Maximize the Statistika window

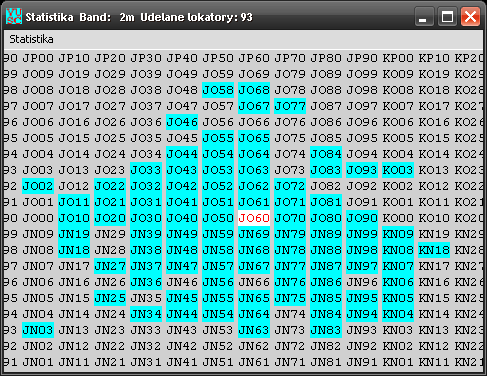pyautogui.click(x=447, y=17)
